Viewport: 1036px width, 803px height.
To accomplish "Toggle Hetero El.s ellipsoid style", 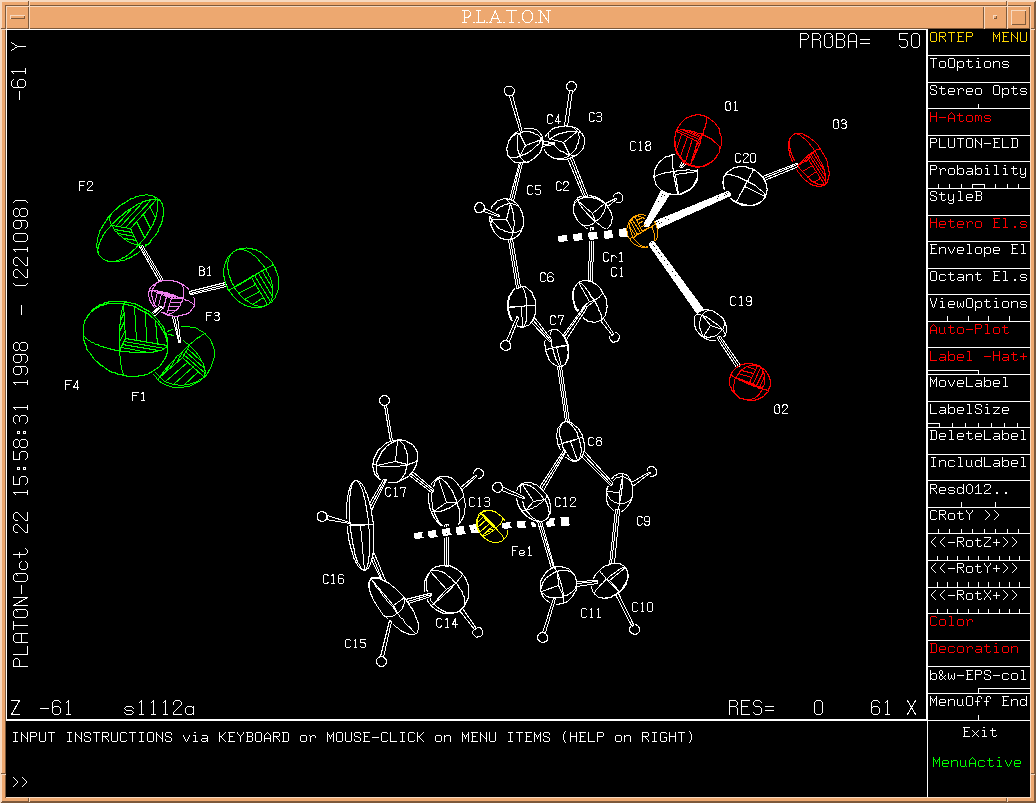I will [977, 223].
